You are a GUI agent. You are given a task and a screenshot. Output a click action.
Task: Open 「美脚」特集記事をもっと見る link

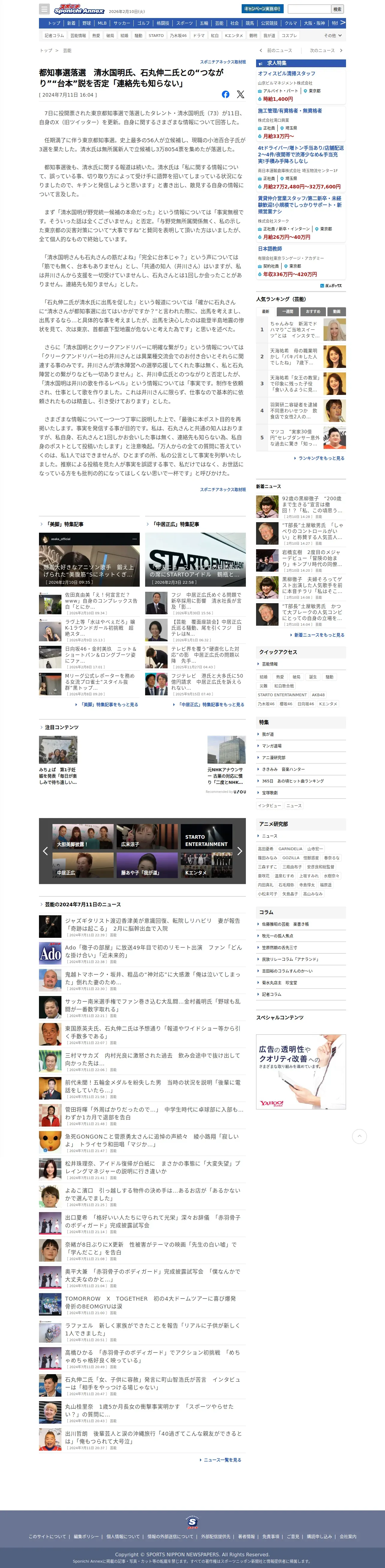pyautogui.click(x=109, y=705)
